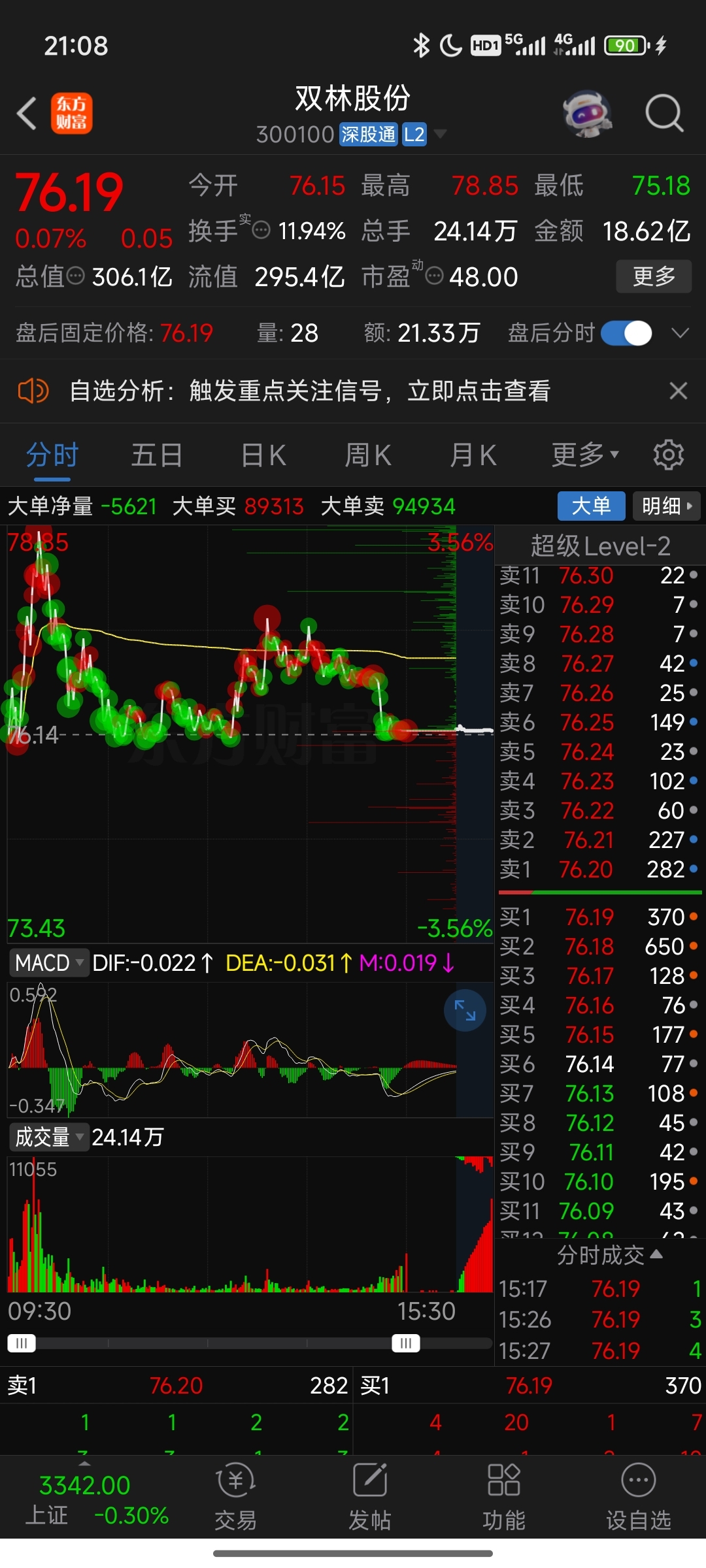Screen dimensions: 706x1568
Task: Switch to the 月K tab
Action: click(473, 455)
